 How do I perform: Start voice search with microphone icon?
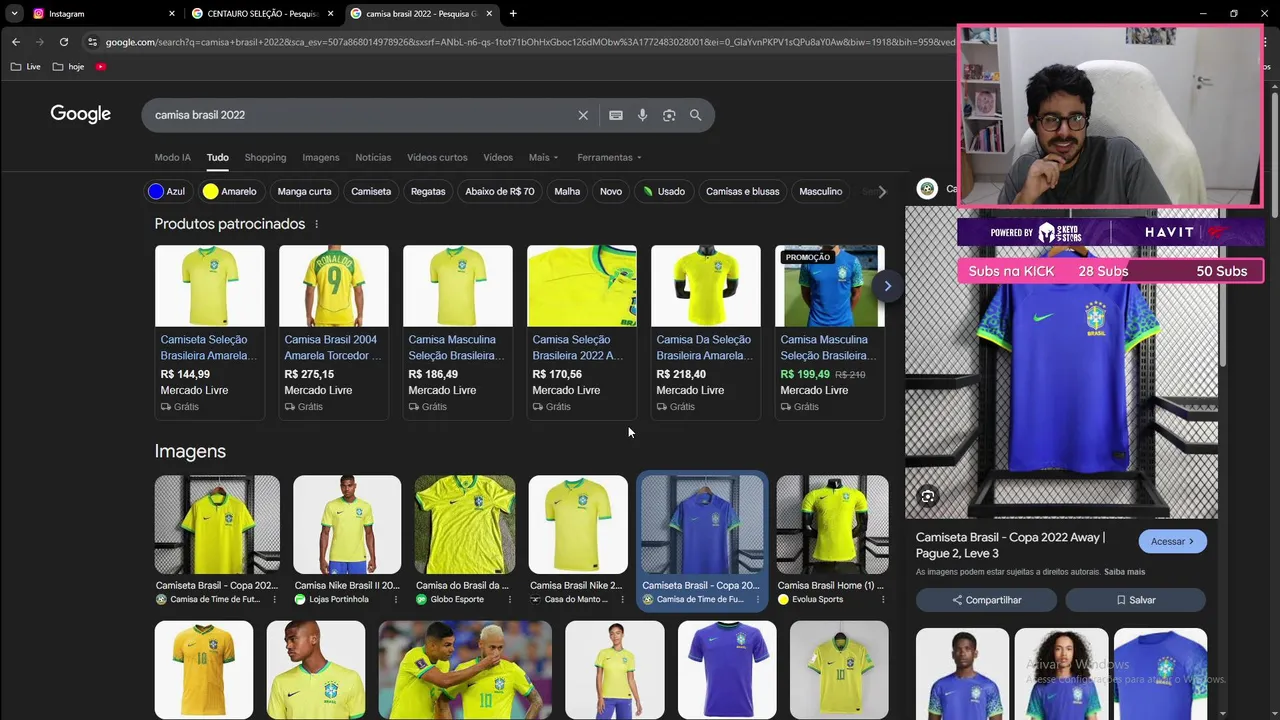(642, 115)
